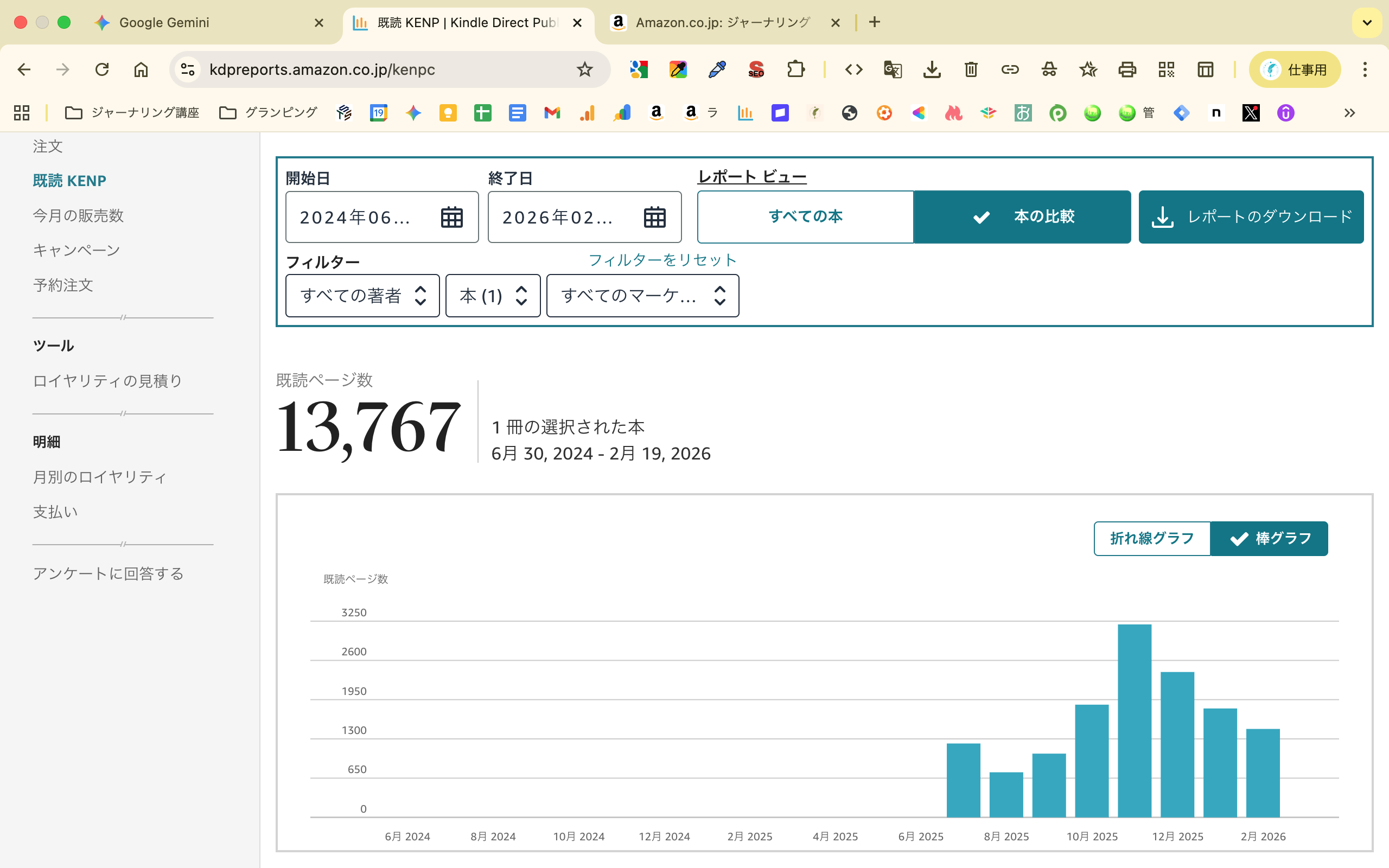Open the 本 (1) filter dropdown

493,296
